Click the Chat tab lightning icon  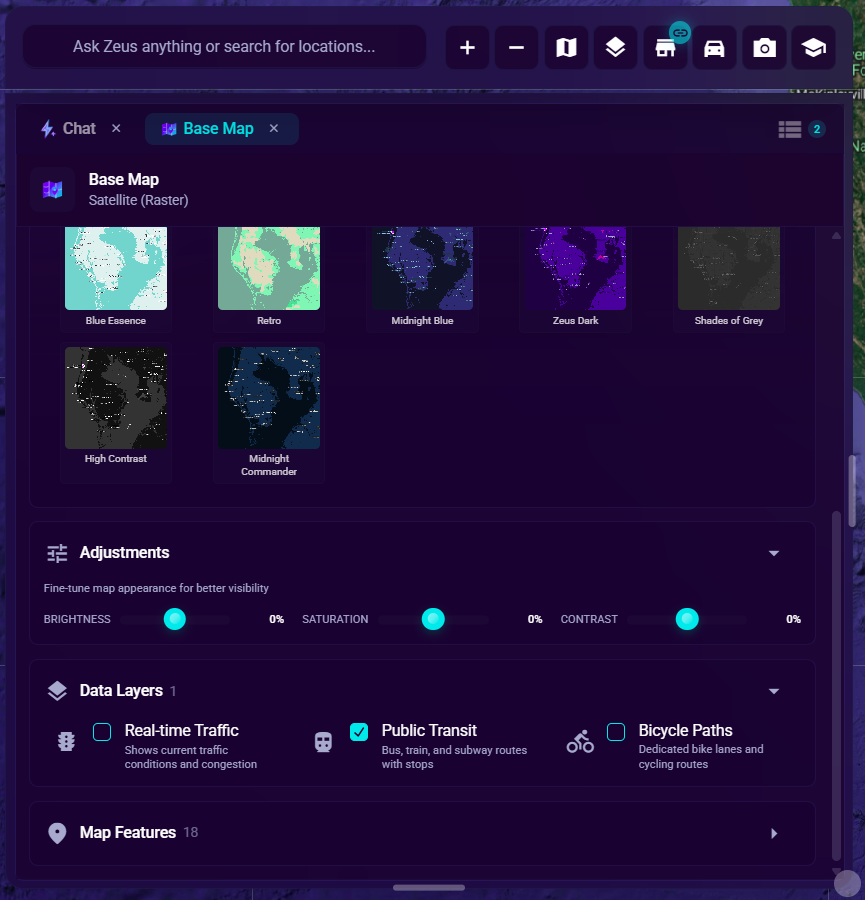(48, 129)
